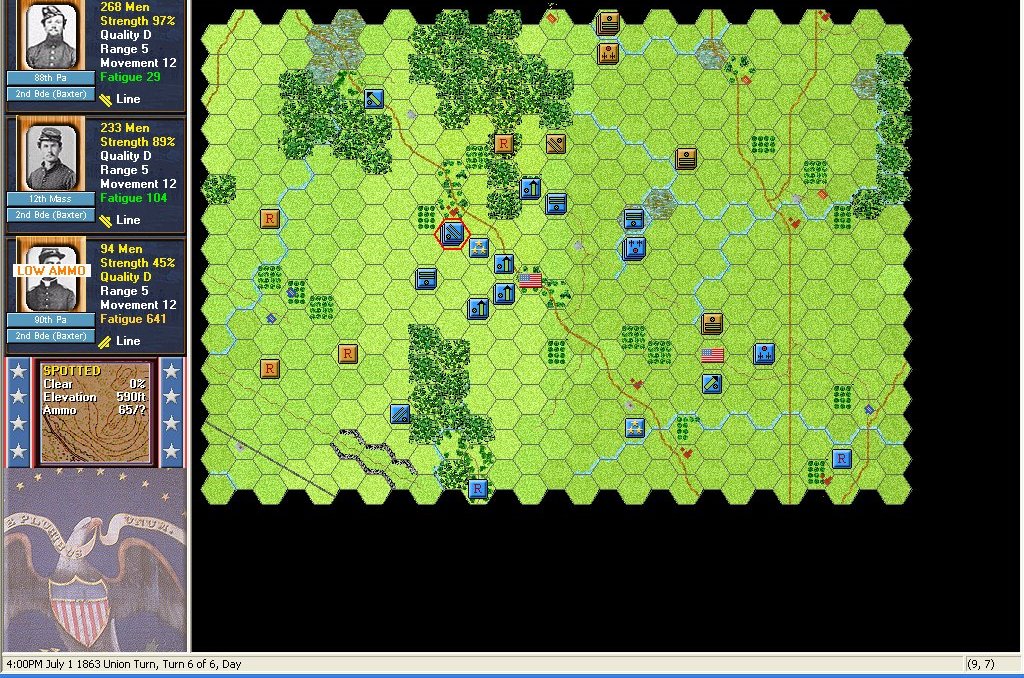Click the blue R unit at map's bottom edge
1024x678 pixels.
click(x=478, y=488)
